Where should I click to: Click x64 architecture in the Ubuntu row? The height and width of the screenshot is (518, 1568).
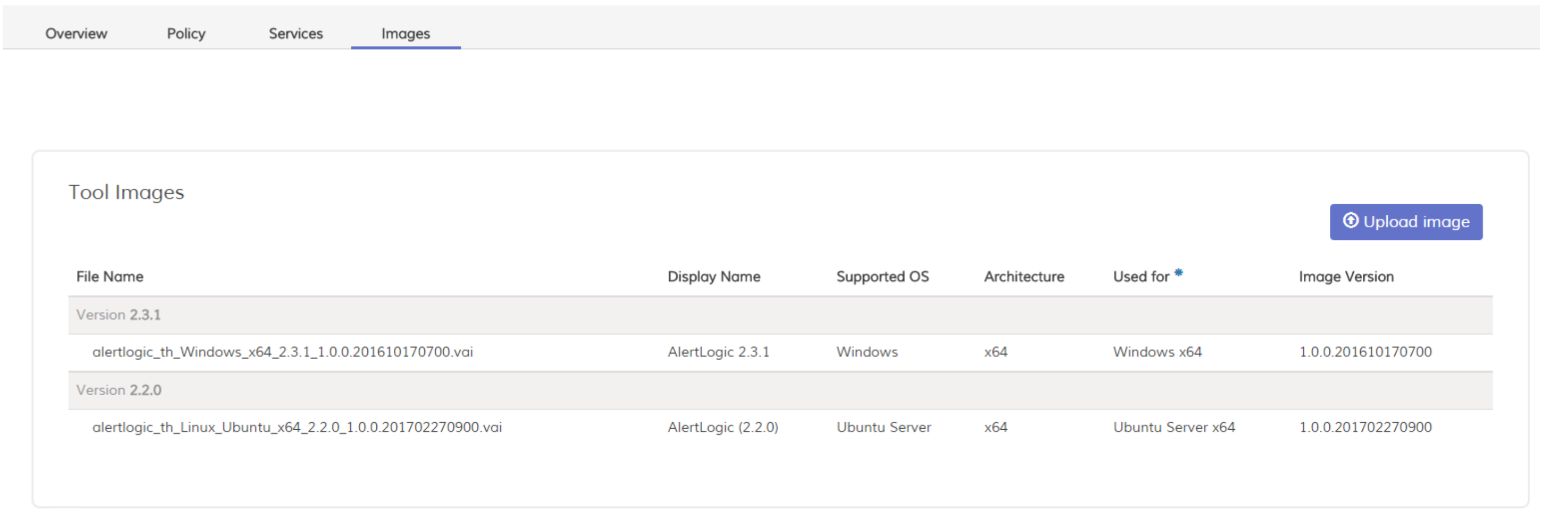coord(995,427)
